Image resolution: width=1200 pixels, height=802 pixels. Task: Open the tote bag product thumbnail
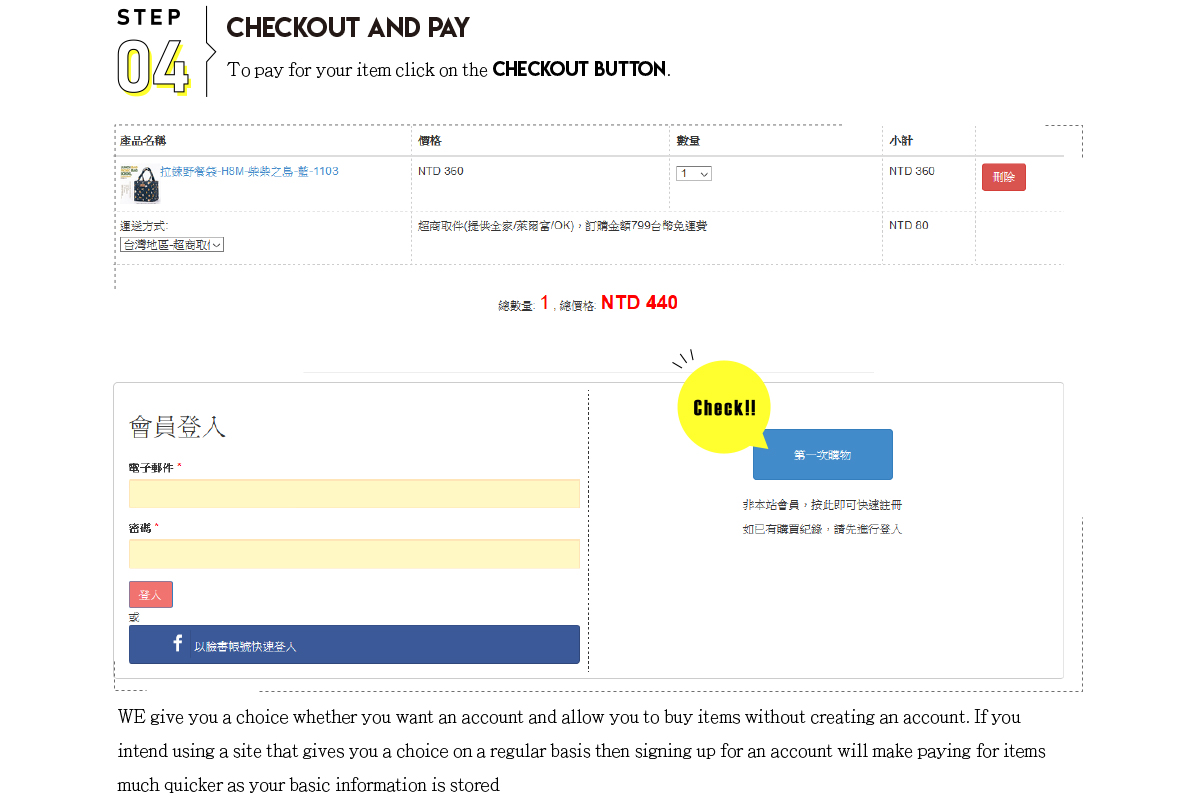[139, 185]
